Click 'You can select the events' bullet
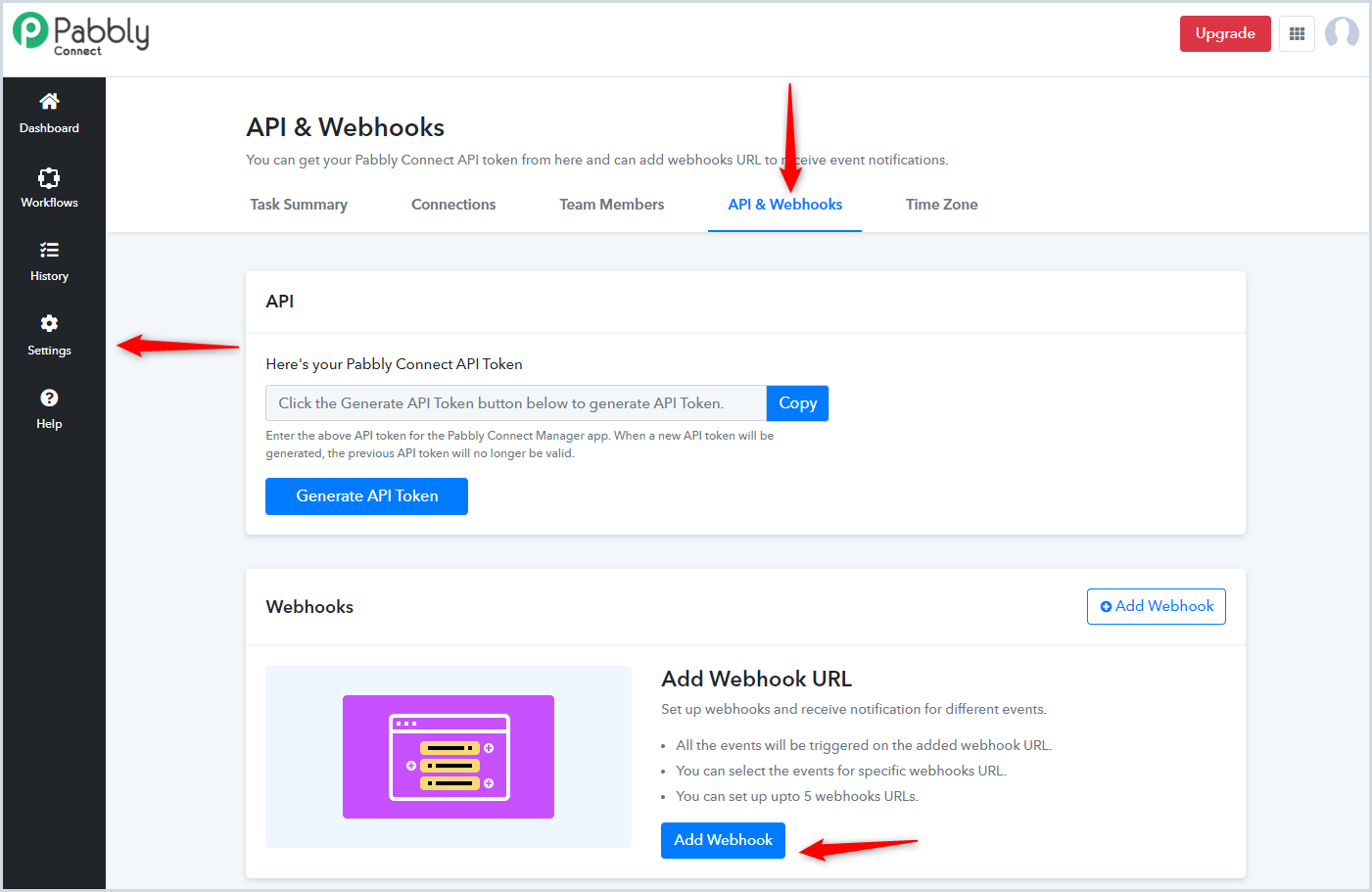Viewport: 1372px width, 892px height. [x=841, y=771]
